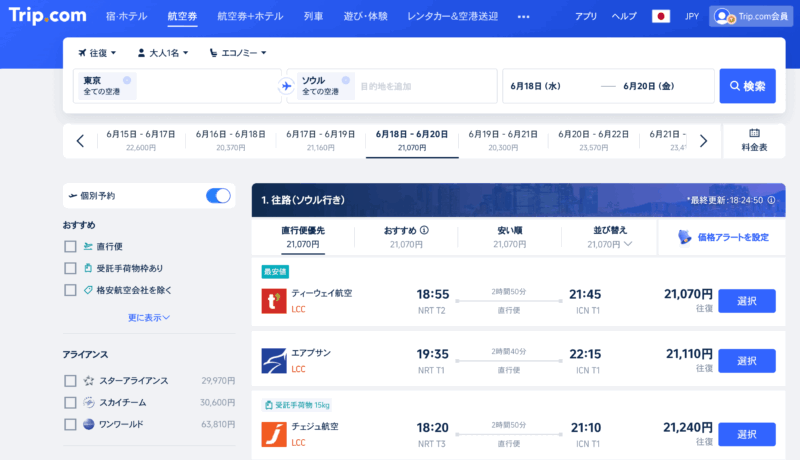Click the 受託手荷物 15kg tag
Viewport: 800px width, 460px height.
point(297,405)
